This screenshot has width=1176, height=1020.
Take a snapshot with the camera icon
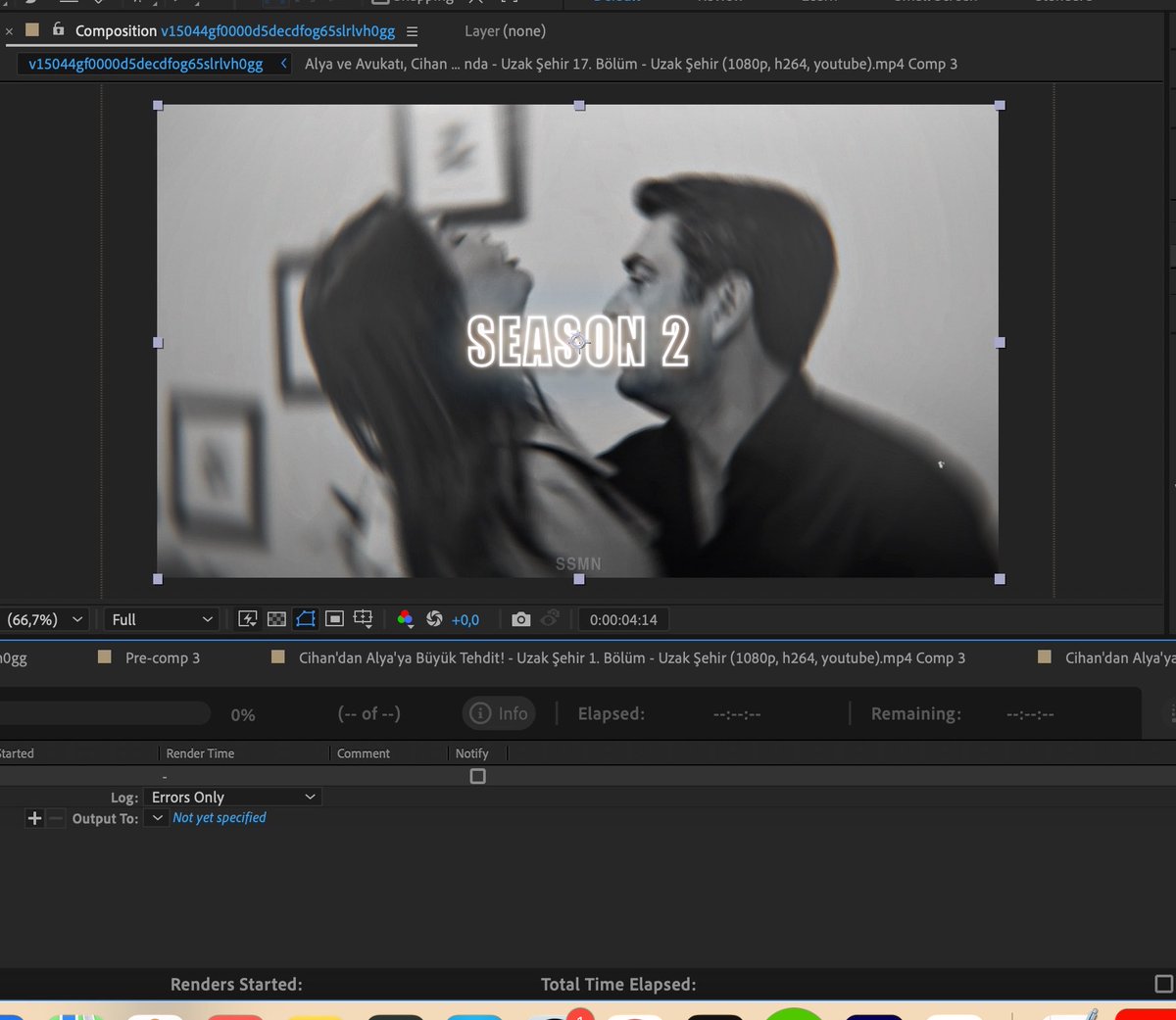pyautogui.click(x=521, y=619)
